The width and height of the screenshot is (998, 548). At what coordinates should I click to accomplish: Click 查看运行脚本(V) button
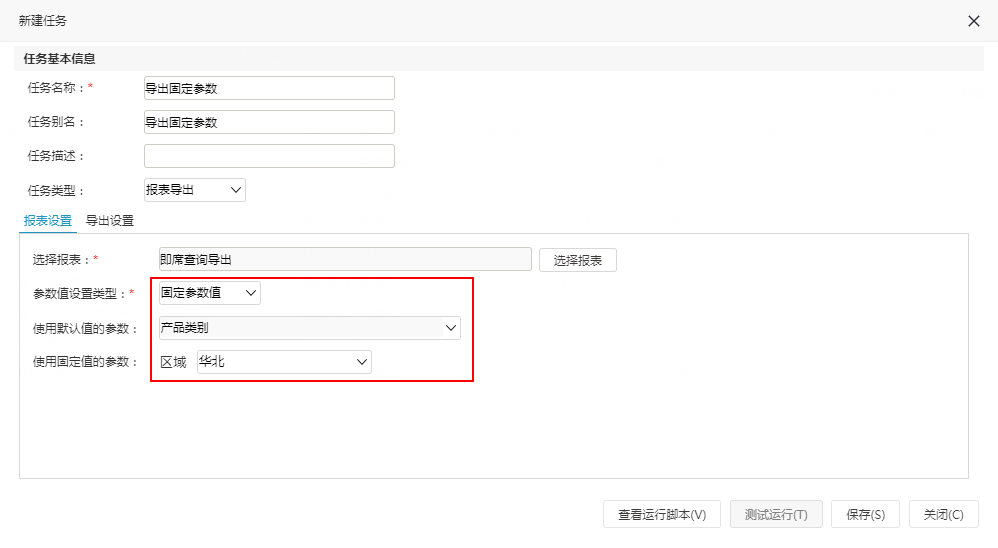click(x=662, y=514)
